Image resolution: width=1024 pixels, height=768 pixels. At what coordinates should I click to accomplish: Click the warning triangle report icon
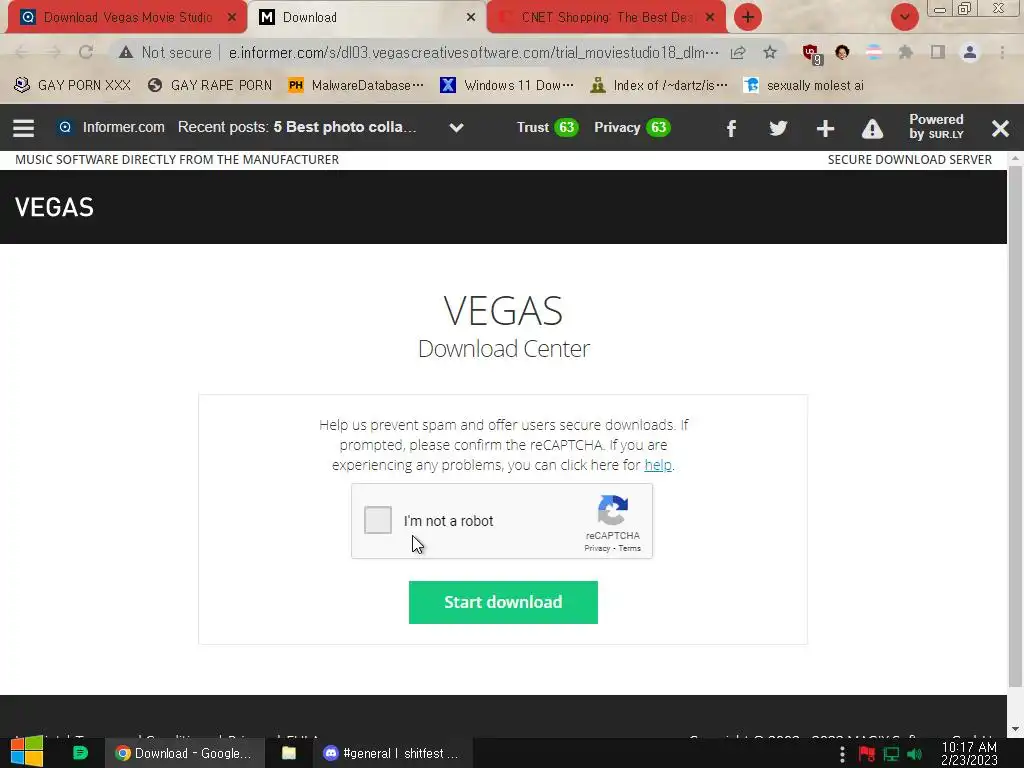(x=872, y=129)
